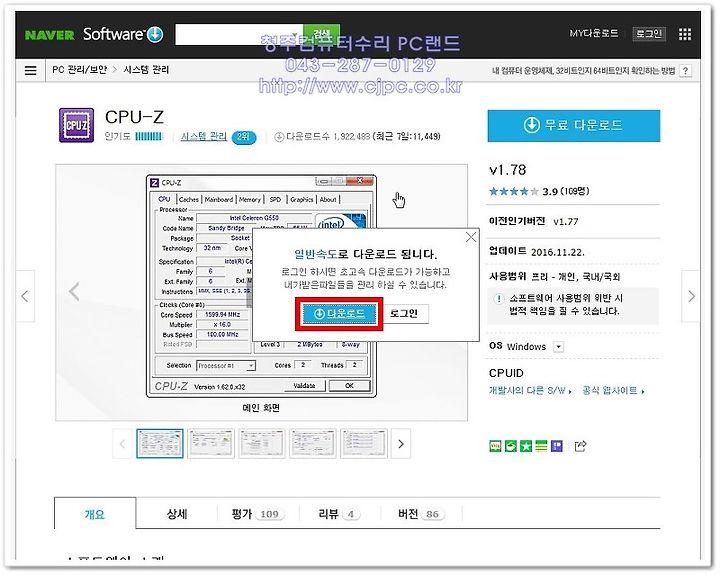Viewport: 720px width, 575px height.
Task: Click the 인기도 popularity bar
Action: tap(149, 136)
